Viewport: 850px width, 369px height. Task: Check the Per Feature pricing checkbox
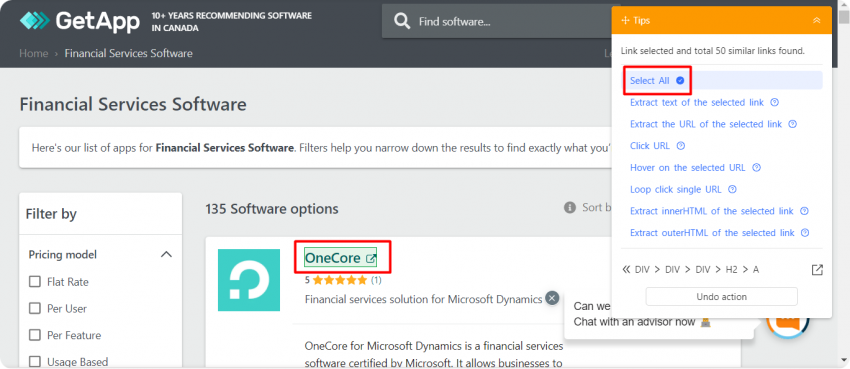point(35,335)
